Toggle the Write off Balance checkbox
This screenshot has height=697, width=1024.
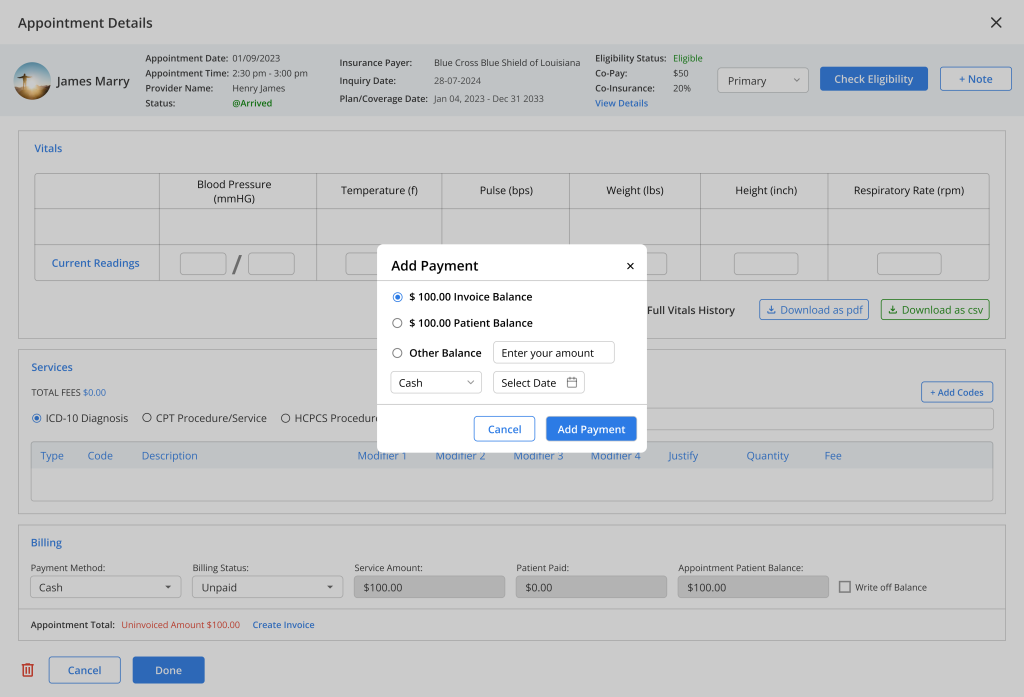click(845, 587)
